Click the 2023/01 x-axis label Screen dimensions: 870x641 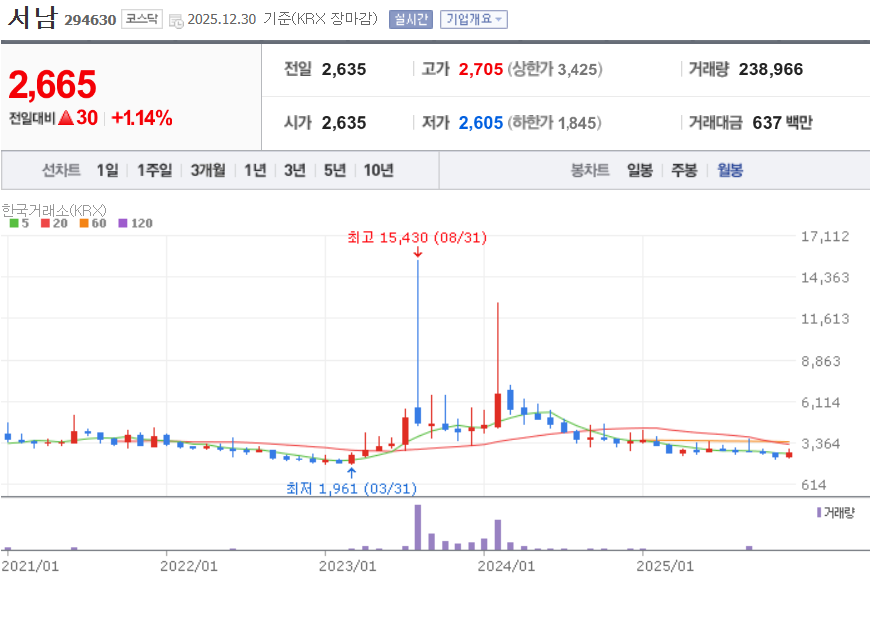pos(347,566)
